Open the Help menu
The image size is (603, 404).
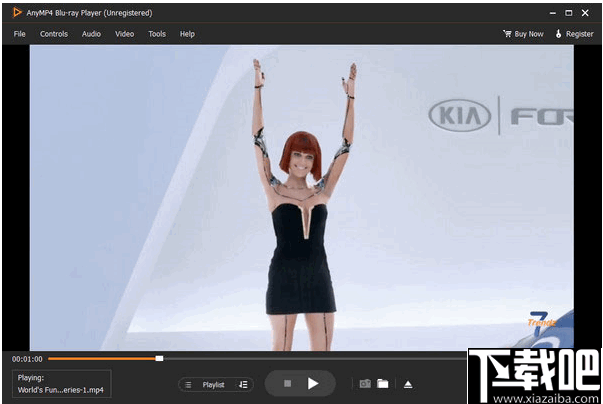point(187,34)
